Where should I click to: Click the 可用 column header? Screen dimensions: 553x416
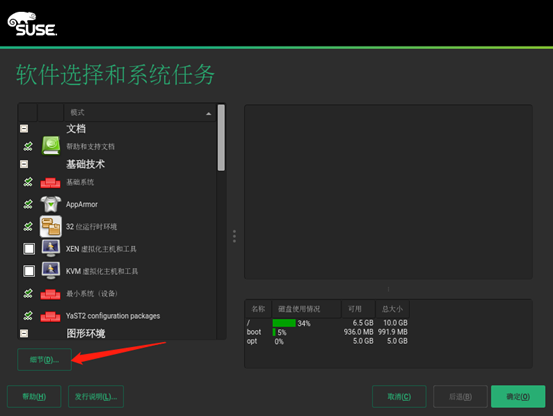click(x=358, y=309)
